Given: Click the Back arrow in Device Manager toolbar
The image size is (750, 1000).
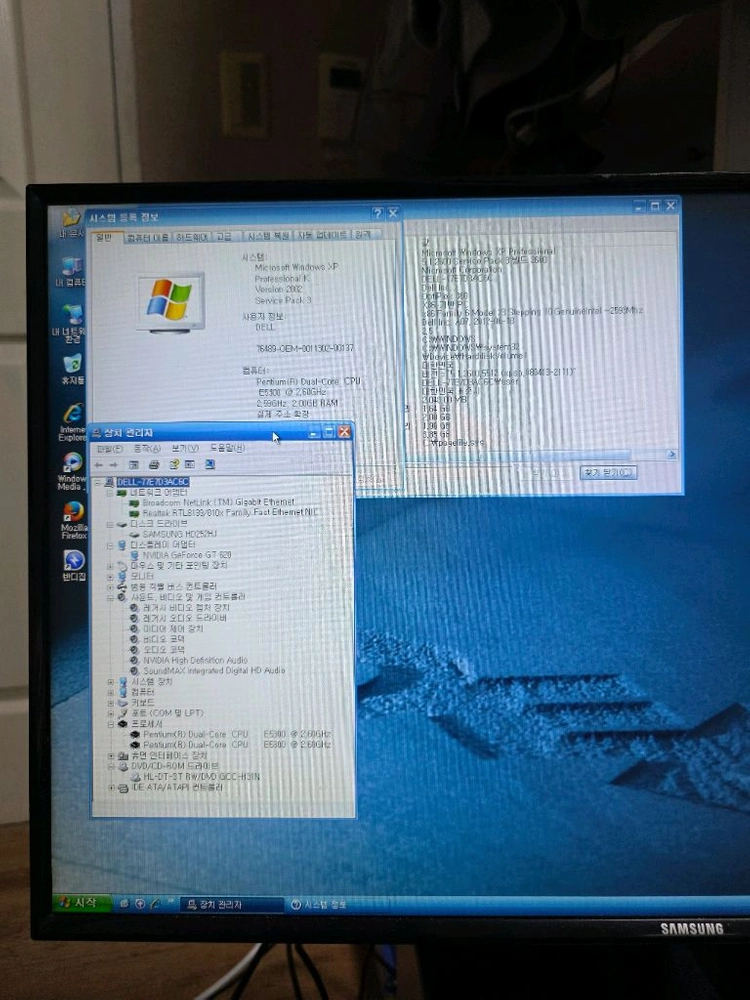Looking at the screenshot, I should (99, 465).
